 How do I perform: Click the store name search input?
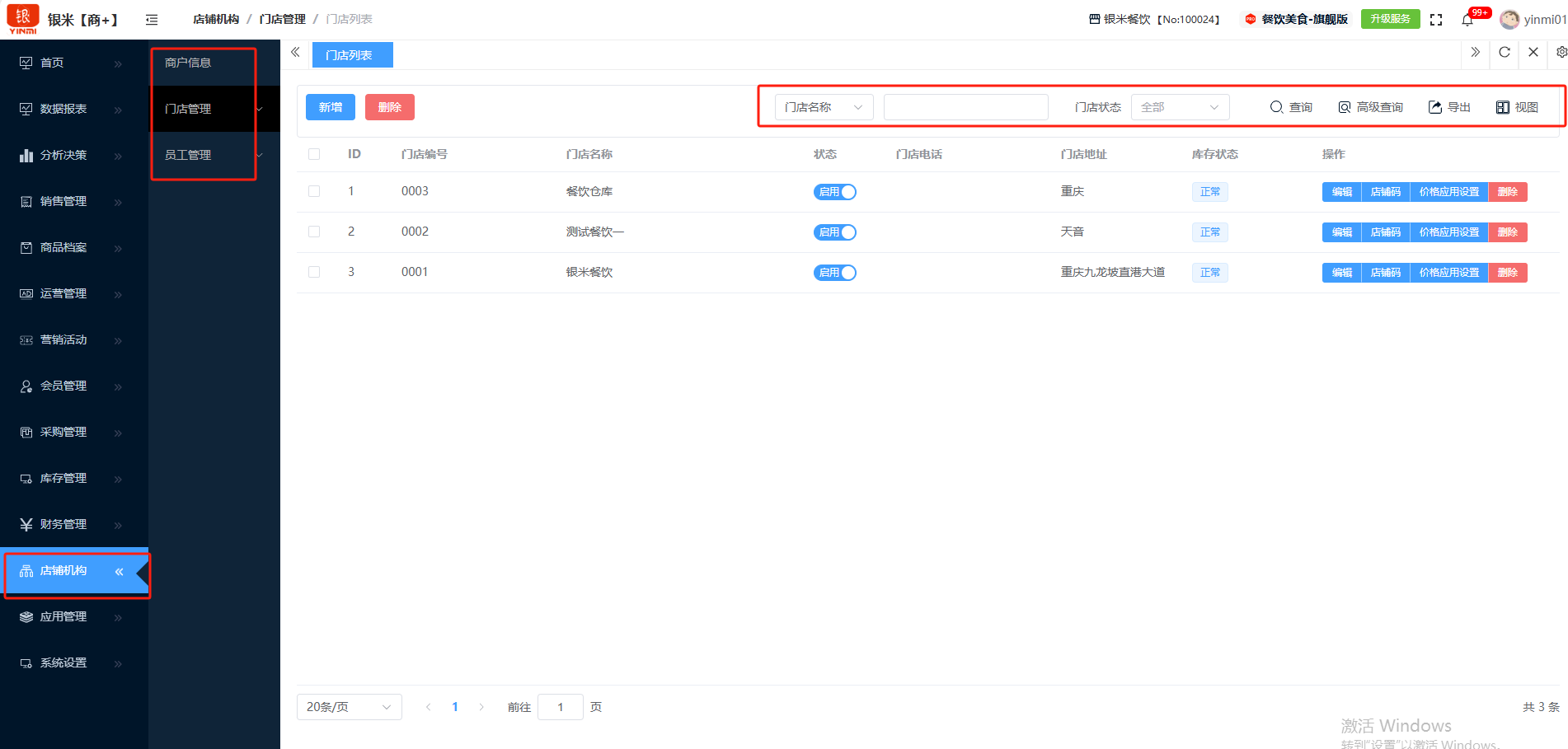[x=965, y=107]
